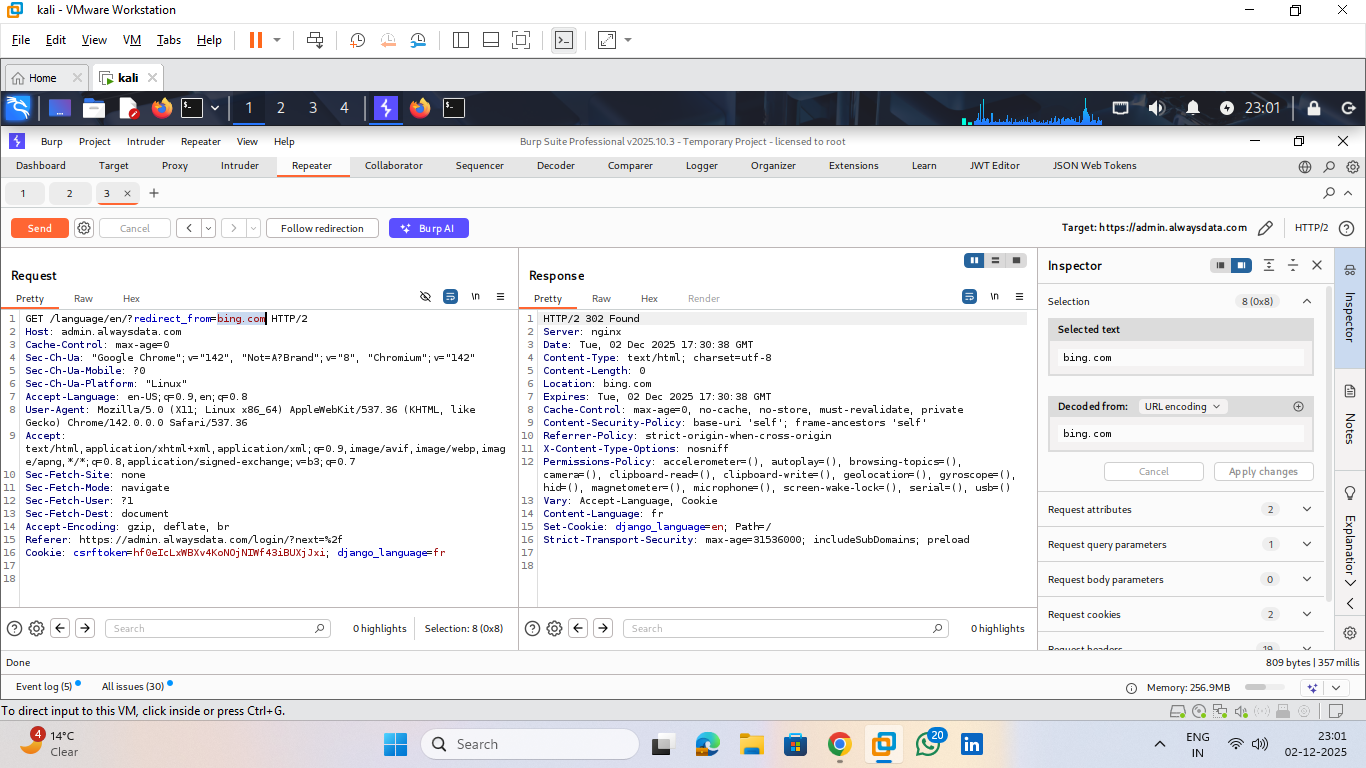Click the Follow redirection button
The width and height of the screenshot is (1366, 768).
322,228
